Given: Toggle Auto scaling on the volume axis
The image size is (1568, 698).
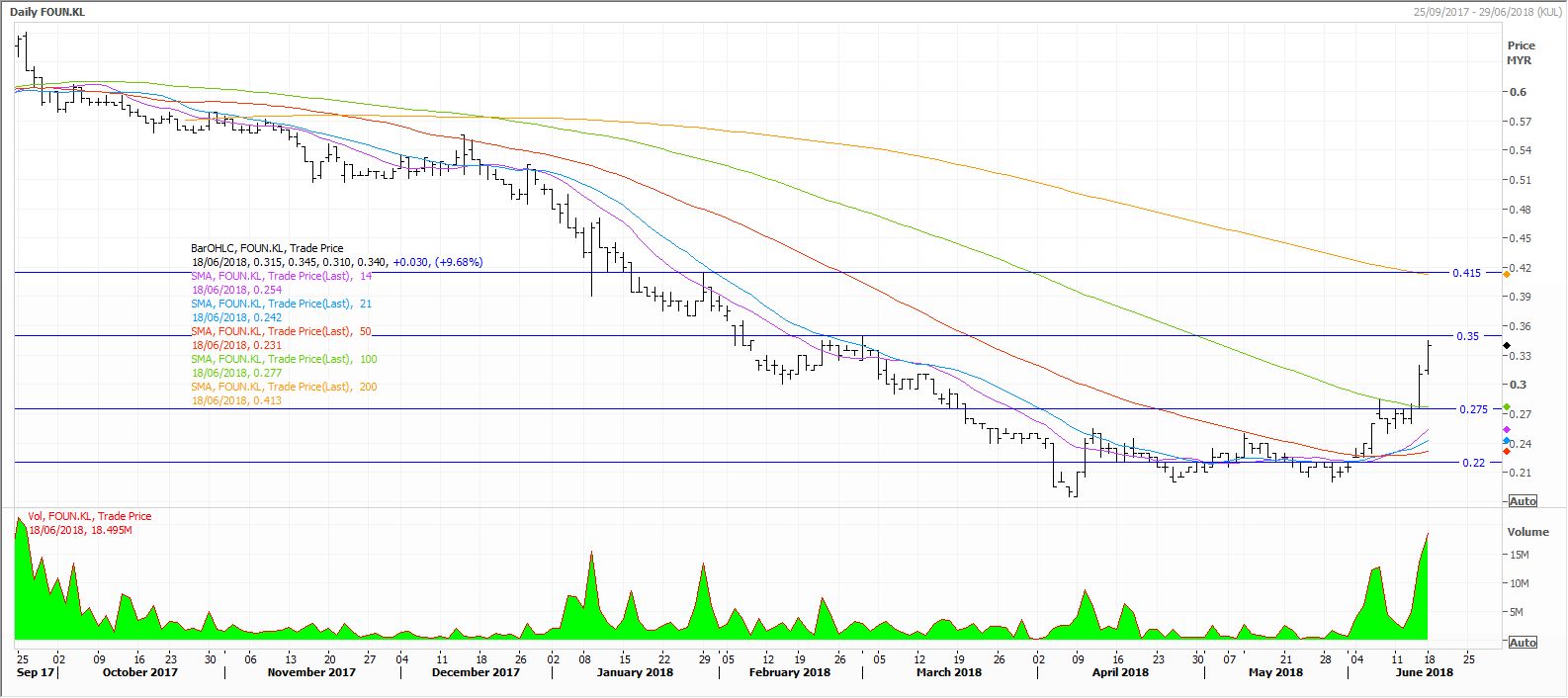Looking at the screenshot, I should click(1523, 643).
